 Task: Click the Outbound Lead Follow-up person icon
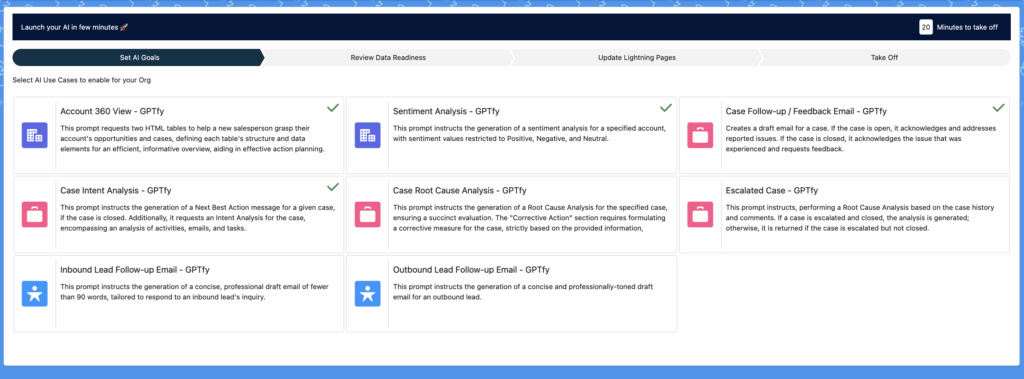click(x=368, y=293)
